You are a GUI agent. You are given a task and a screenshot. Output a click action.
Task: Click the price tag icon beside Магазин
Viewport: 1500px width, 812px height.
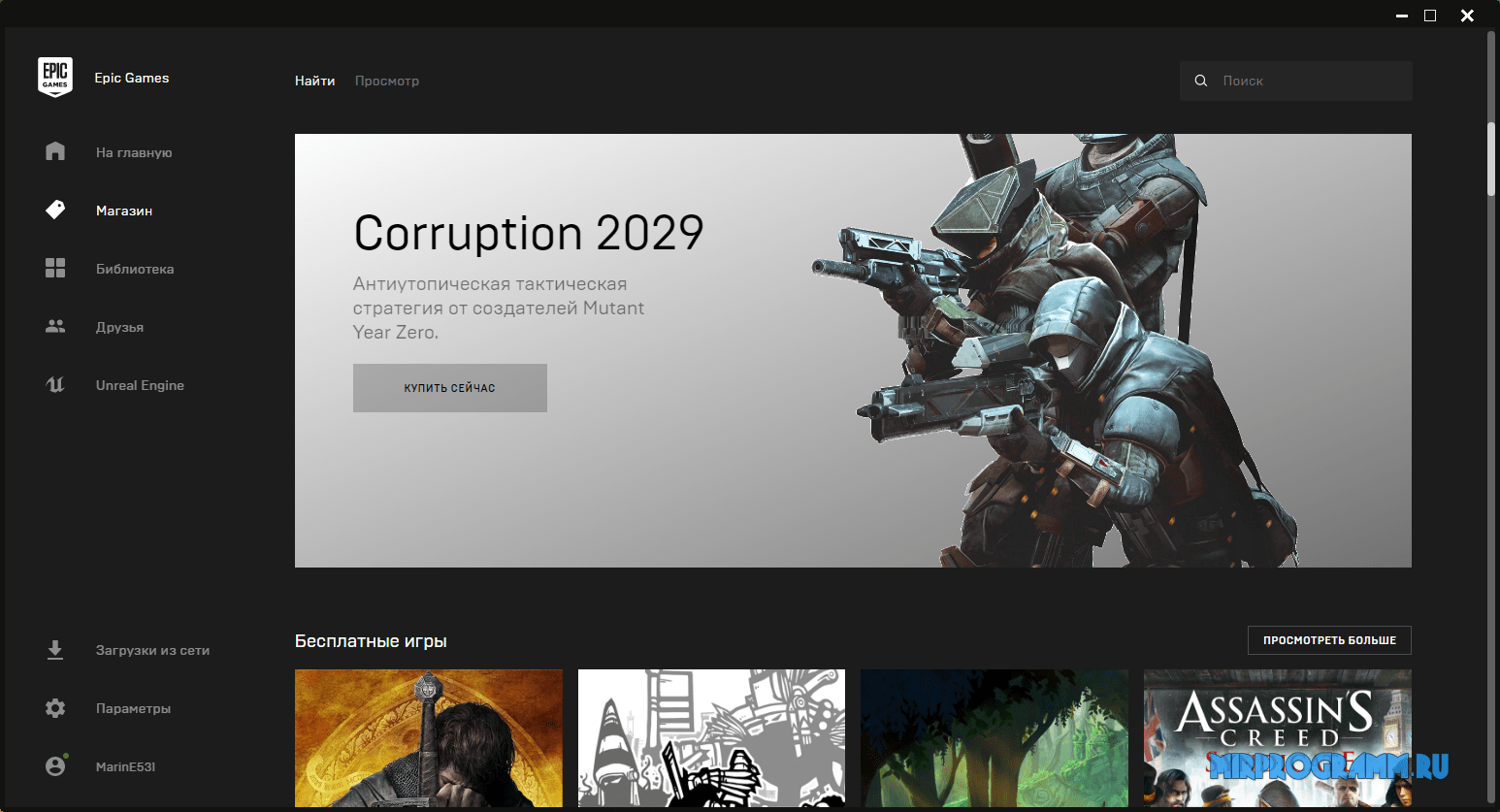[55, 210]
